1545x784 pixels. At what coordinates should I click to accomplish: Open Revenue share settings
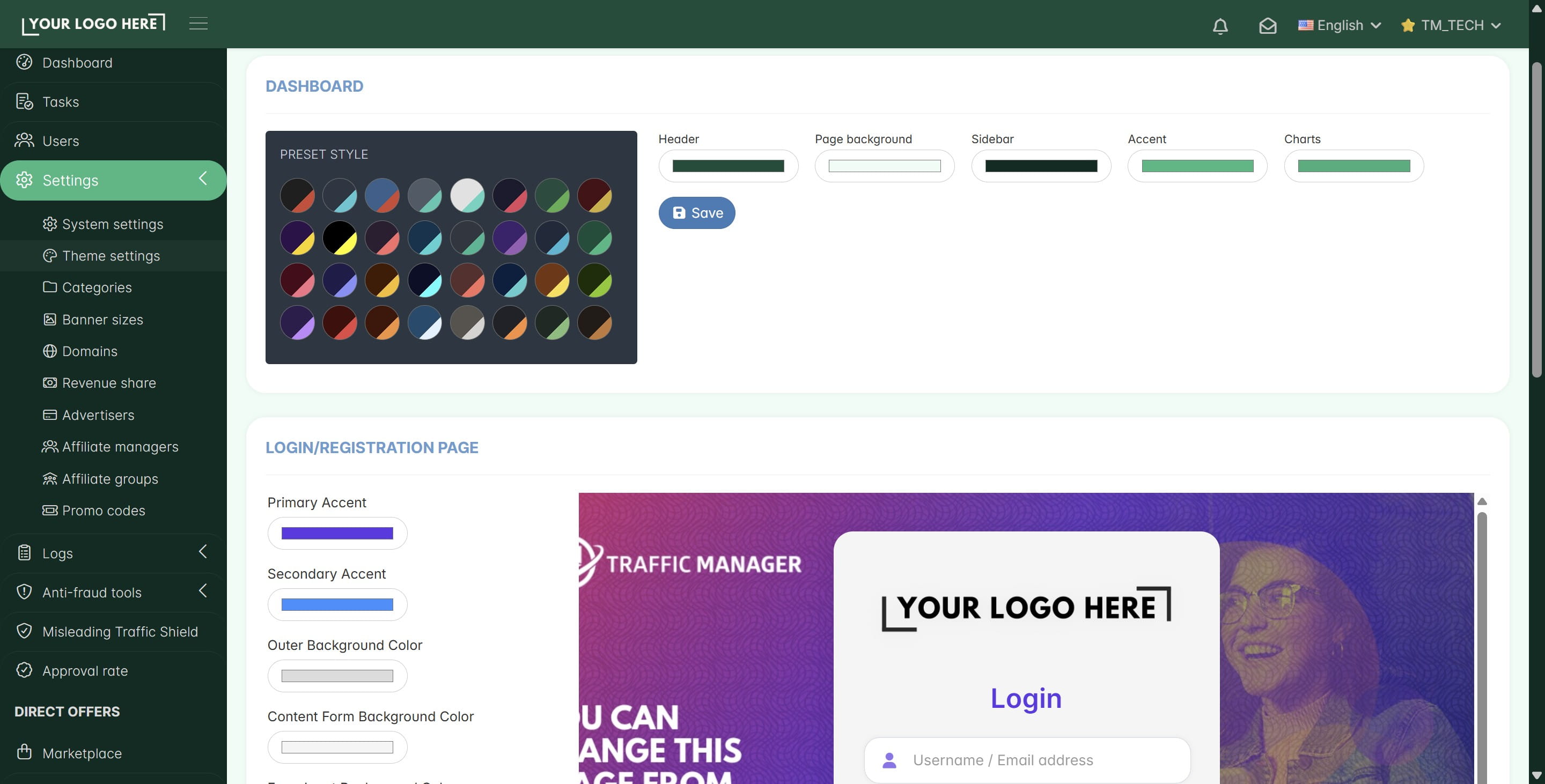(x=113, y=382)
